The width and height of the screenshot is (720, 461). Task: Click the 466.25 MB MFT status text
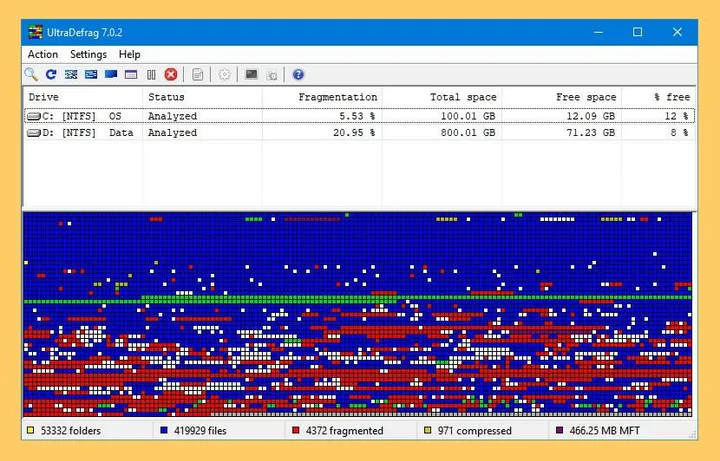[605, 431]
